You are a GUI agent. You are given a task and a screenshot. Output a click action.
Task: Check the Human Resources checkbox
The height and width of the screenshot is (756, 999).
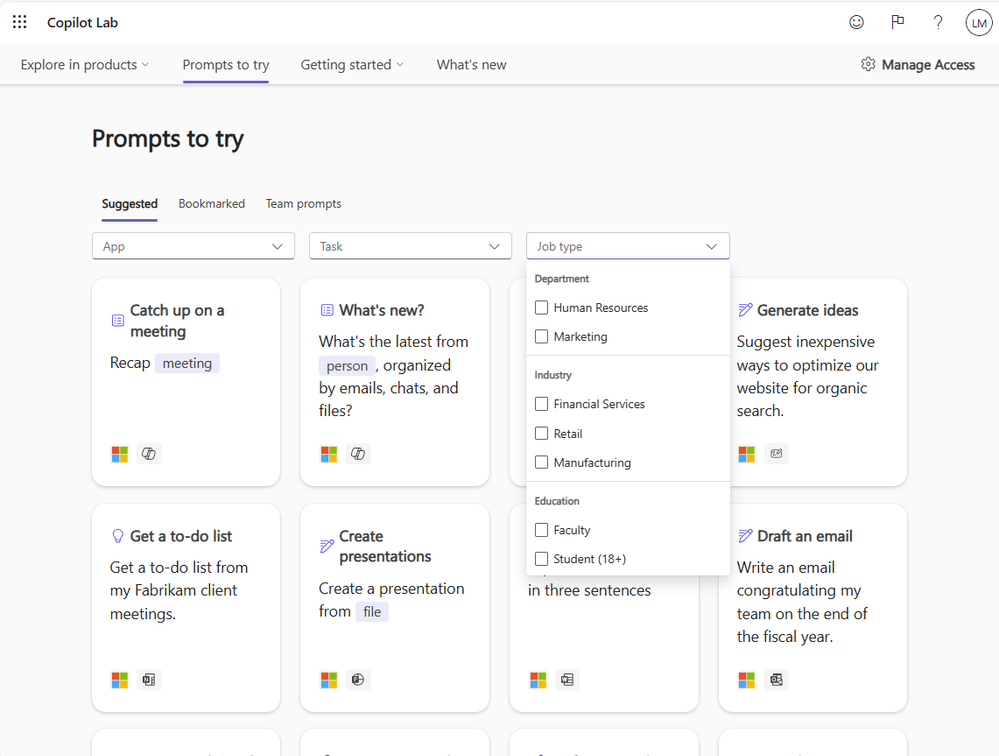tap(542, 308)
